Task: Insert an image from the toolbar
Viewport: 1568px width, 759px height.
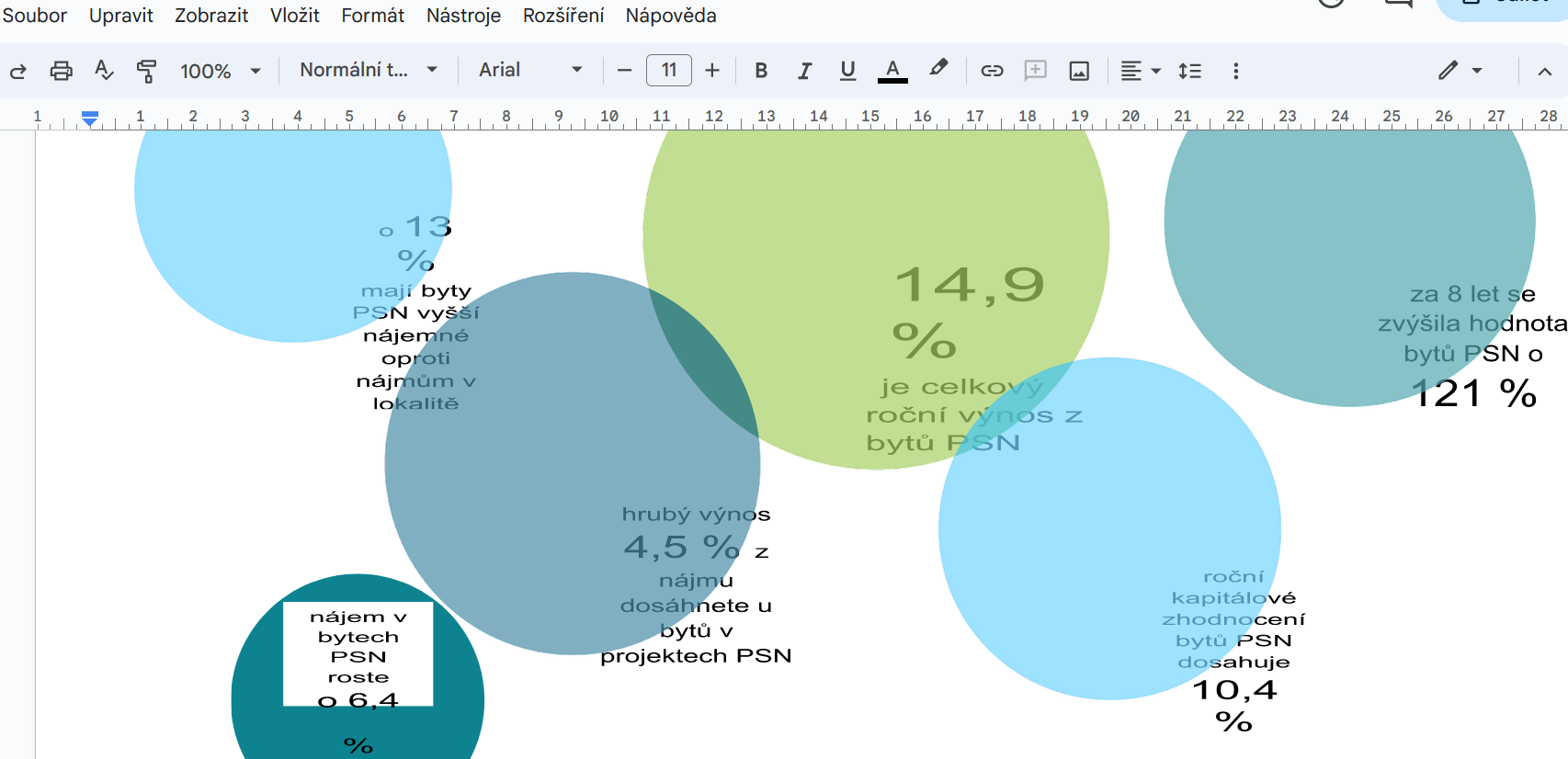Action: (x=1079, y=71)
